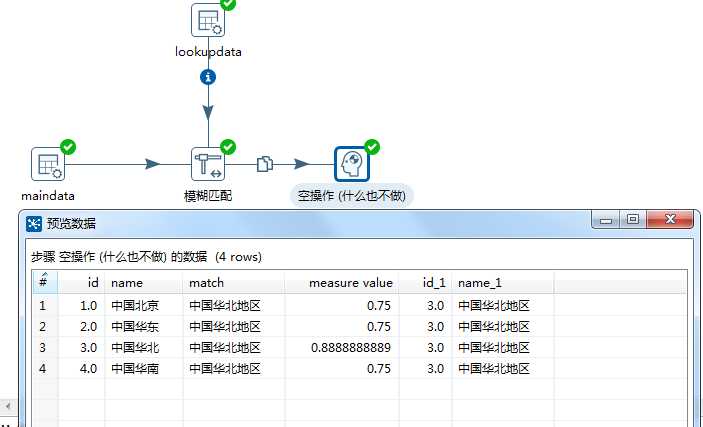The width and height of the screenshot is (703, 427).
Task: Click the 空操作 (什么也不做) label
Action: point(352,196)
